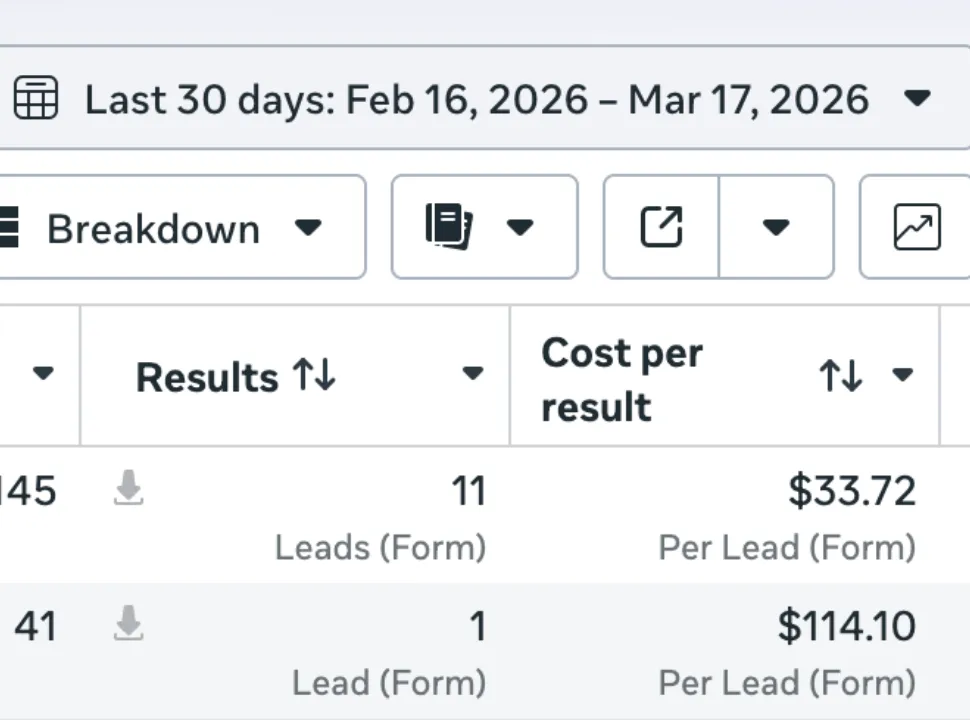This screenshot has width=970, height=720.
Task: Click the Cost per result header
Action: click(x=621, y=379)
